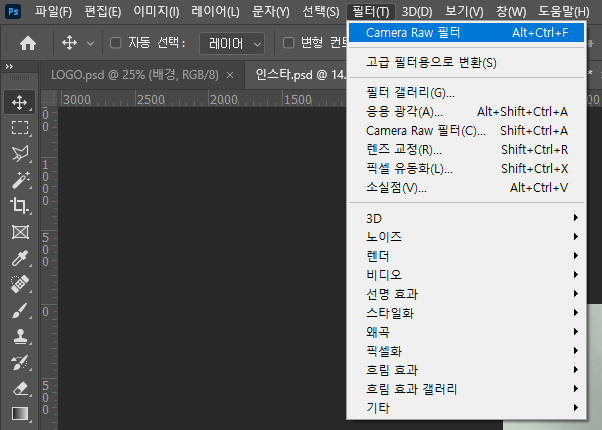Image resolution: width=602 pixels, height=430 pixels.
Task: Open the 문자(Y) menu
Action: pos(271,12)
